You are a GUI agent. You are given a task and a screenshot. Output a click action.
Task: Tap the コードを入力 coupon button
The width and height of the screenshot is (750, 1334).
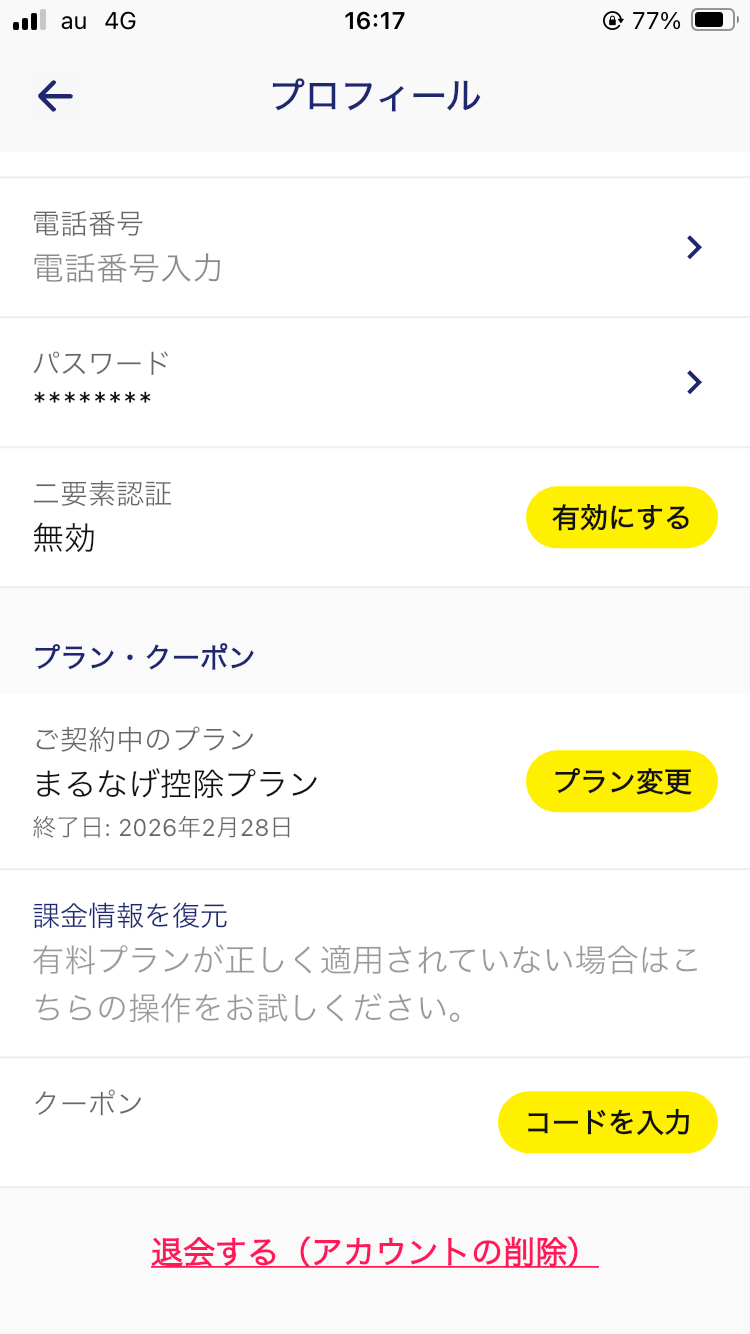608,1122
